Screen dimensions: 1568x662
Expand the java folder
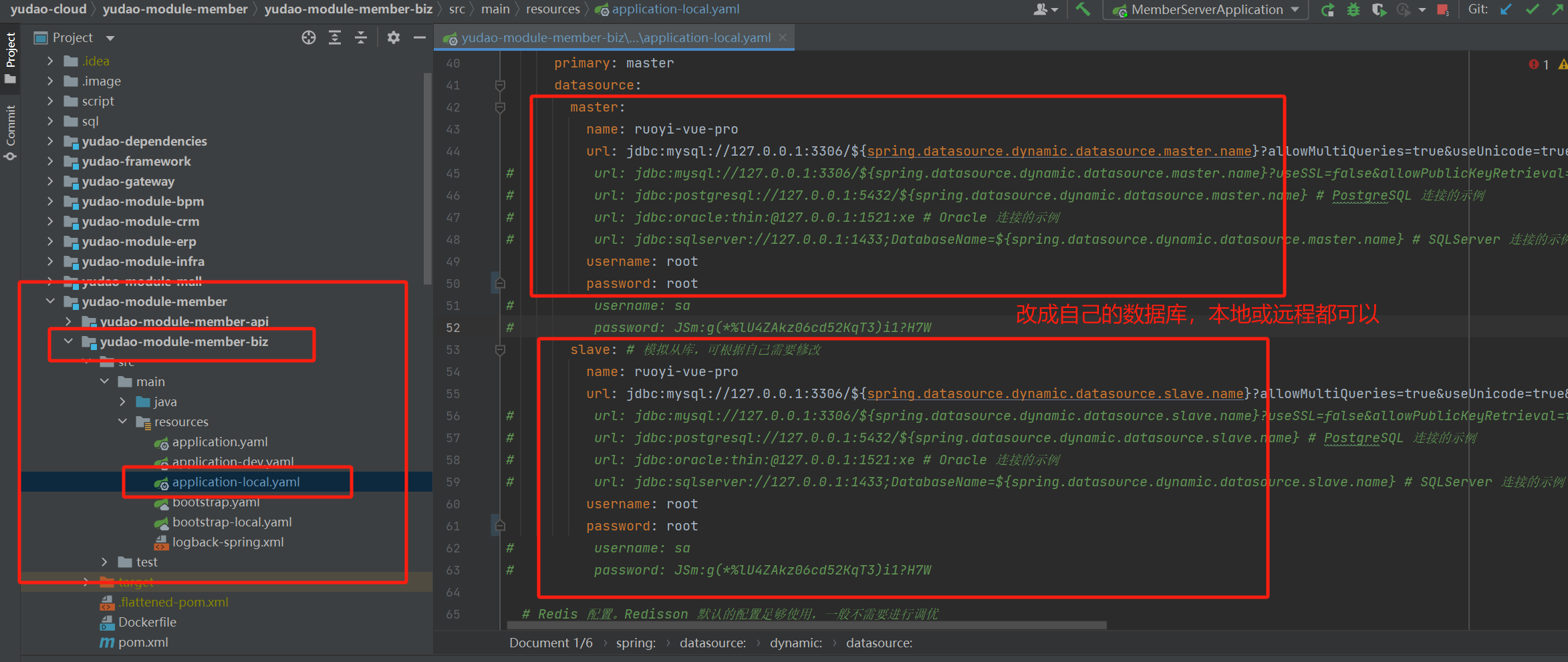(122, 401)
